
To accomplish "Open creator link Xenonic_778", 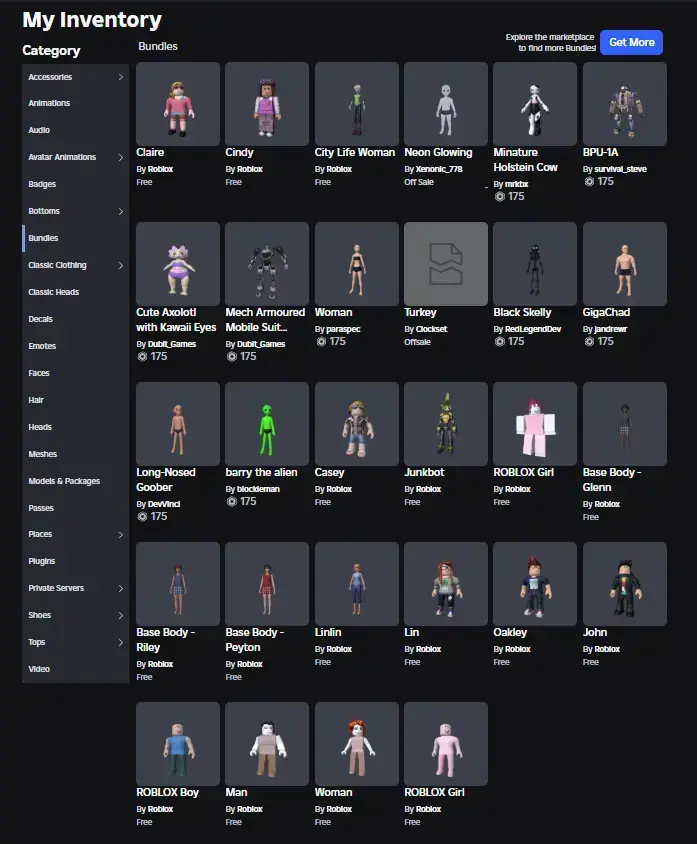I will (439, 169).
